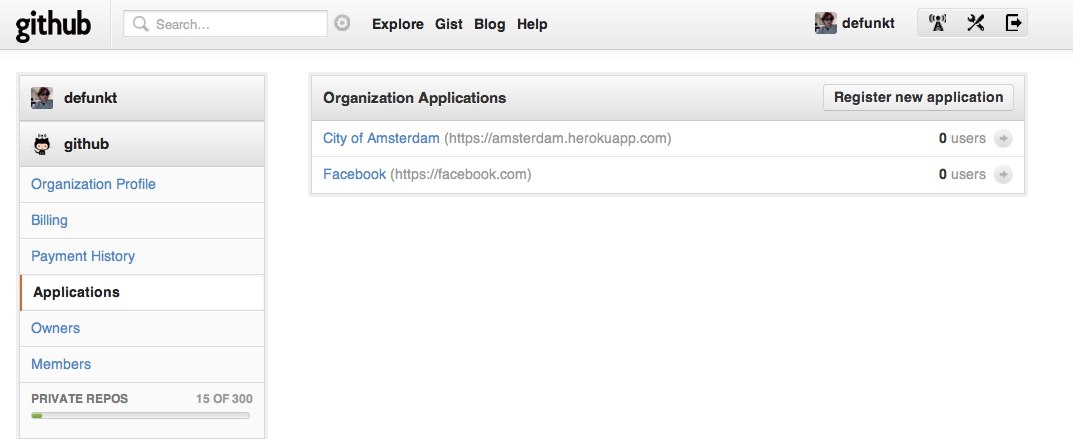Click the sign out icon
1073x439 pixels.
tap(1013, 23)
